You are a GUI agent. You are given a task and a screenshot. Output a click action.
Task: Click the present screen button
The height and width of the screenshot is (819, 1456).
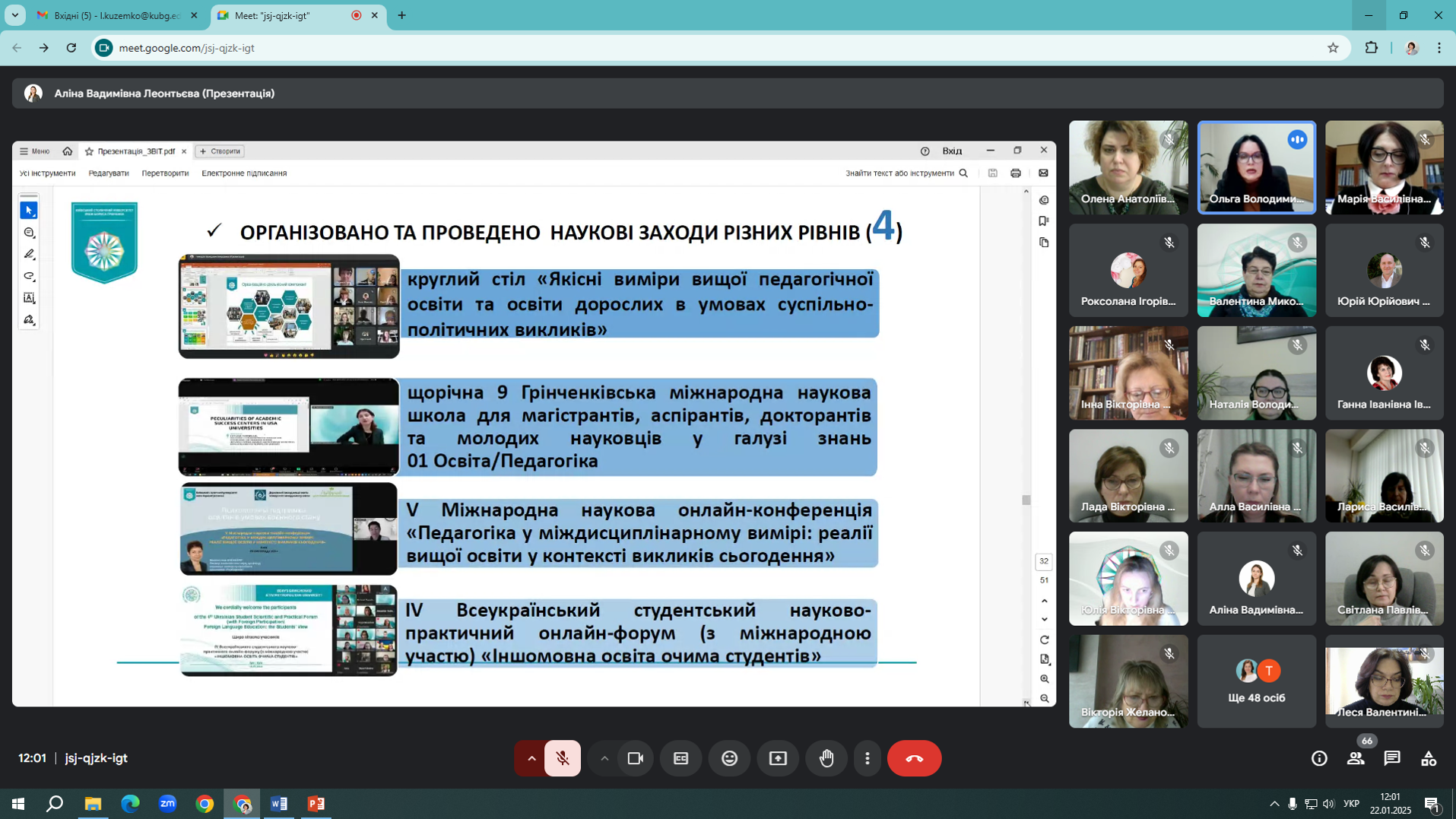pos(778,758)
